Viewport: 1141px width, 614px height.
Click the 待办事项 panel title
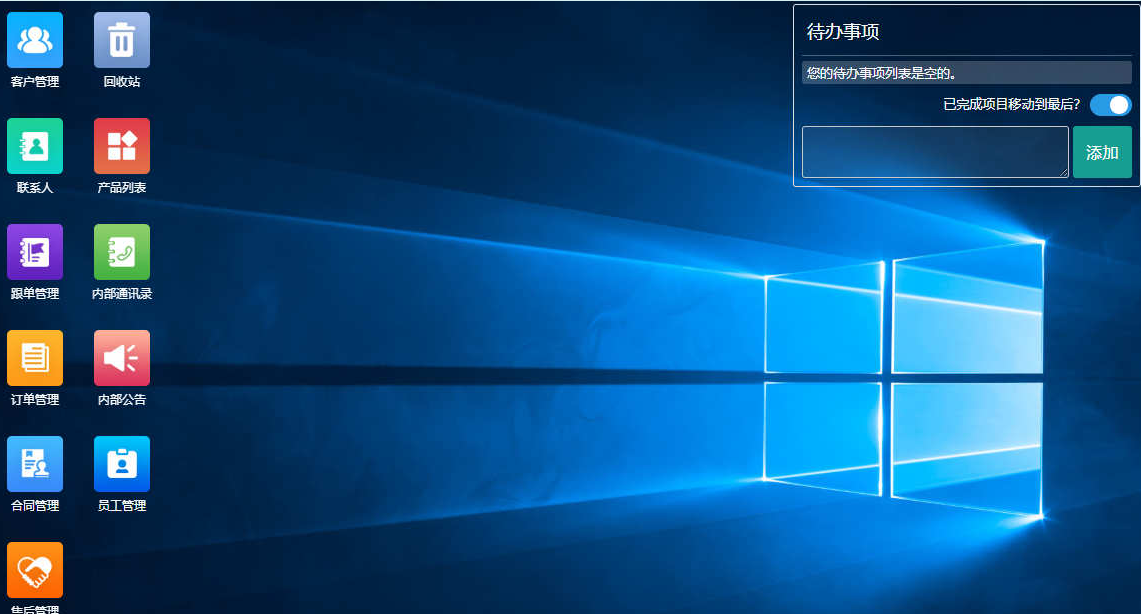pyautogui.click(x=843, y=32)
